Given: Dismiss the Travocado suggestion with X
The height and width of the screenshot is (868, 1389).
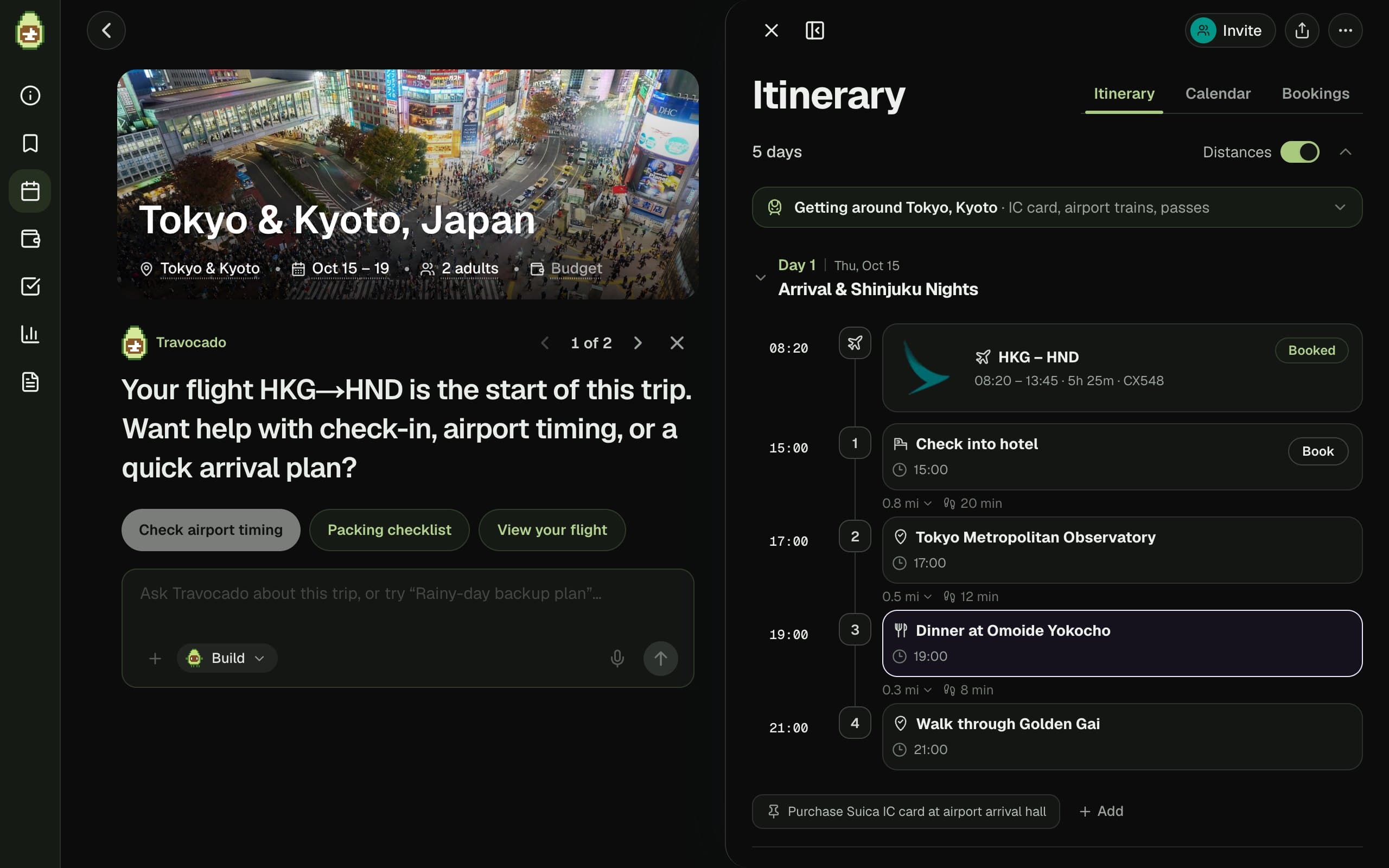Looking at the screenshot, I should click(677, 343).
